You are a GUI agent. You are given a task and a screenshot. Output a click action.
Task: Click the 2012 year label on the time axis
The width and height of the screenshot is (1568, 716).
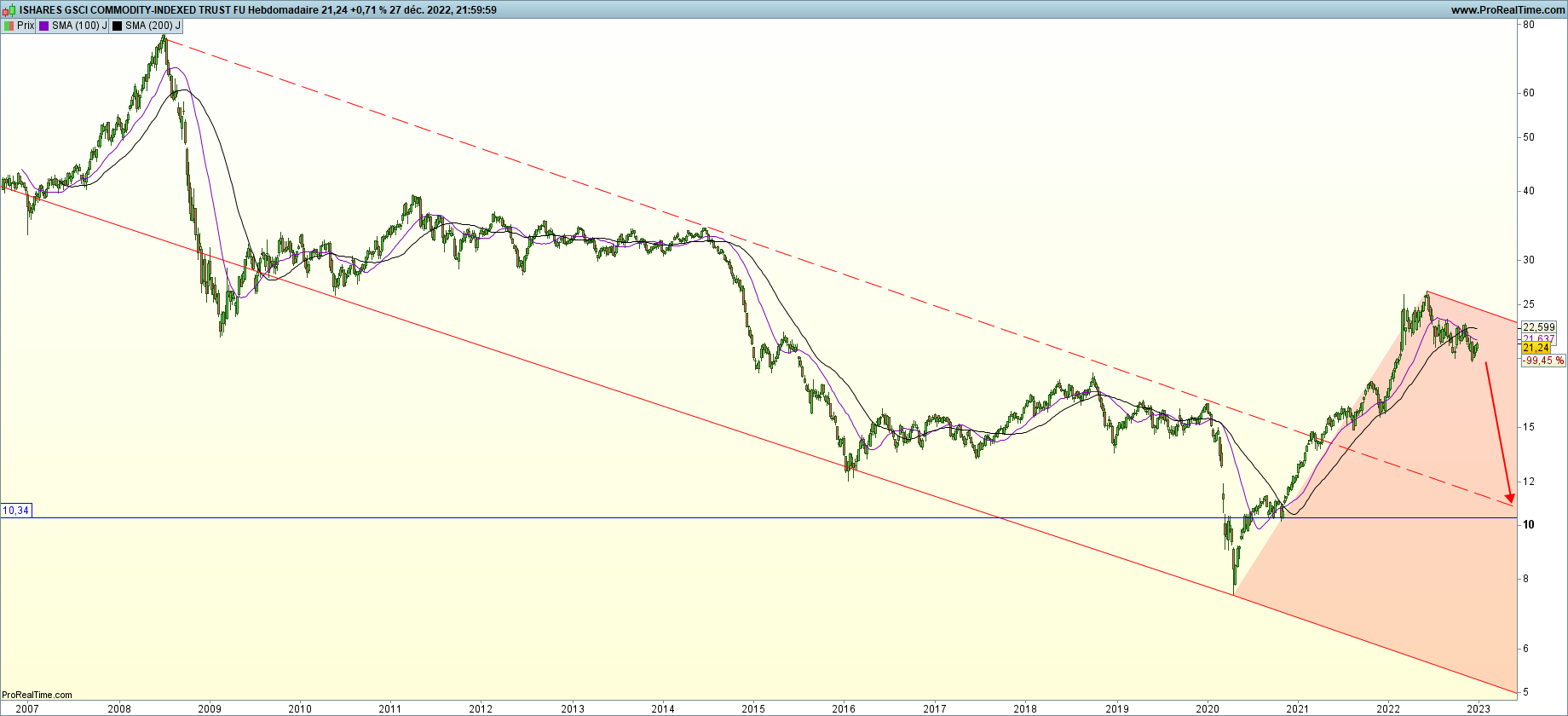coord(481,708)
